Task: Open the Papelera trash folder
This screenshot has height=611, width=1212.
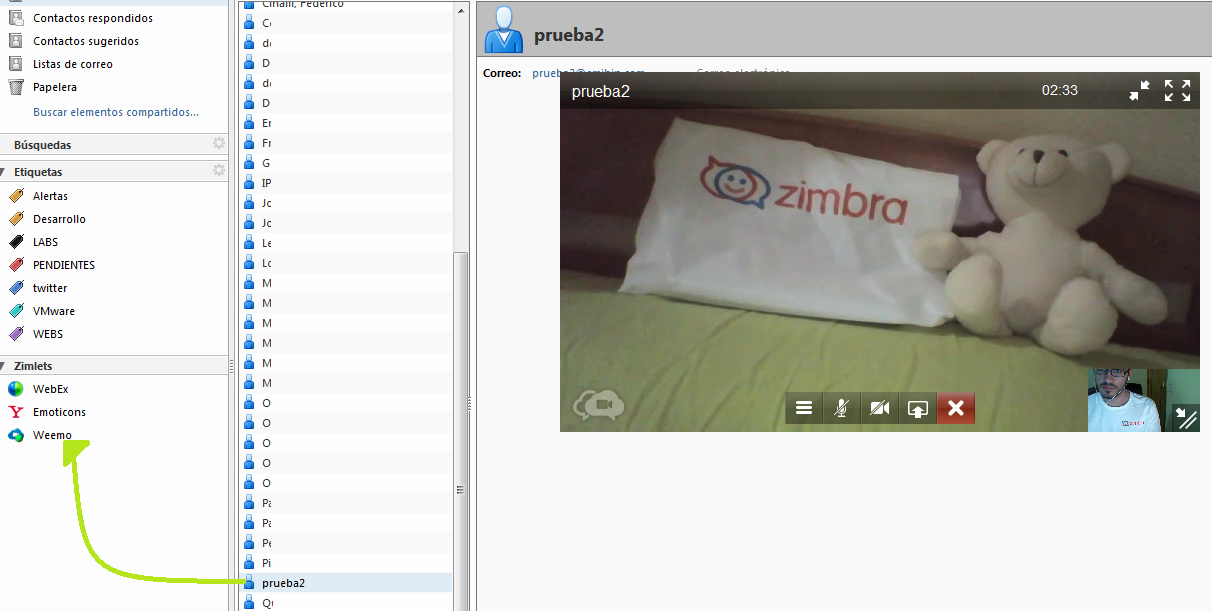Action: pyautogui.click(x=55, y=87)
